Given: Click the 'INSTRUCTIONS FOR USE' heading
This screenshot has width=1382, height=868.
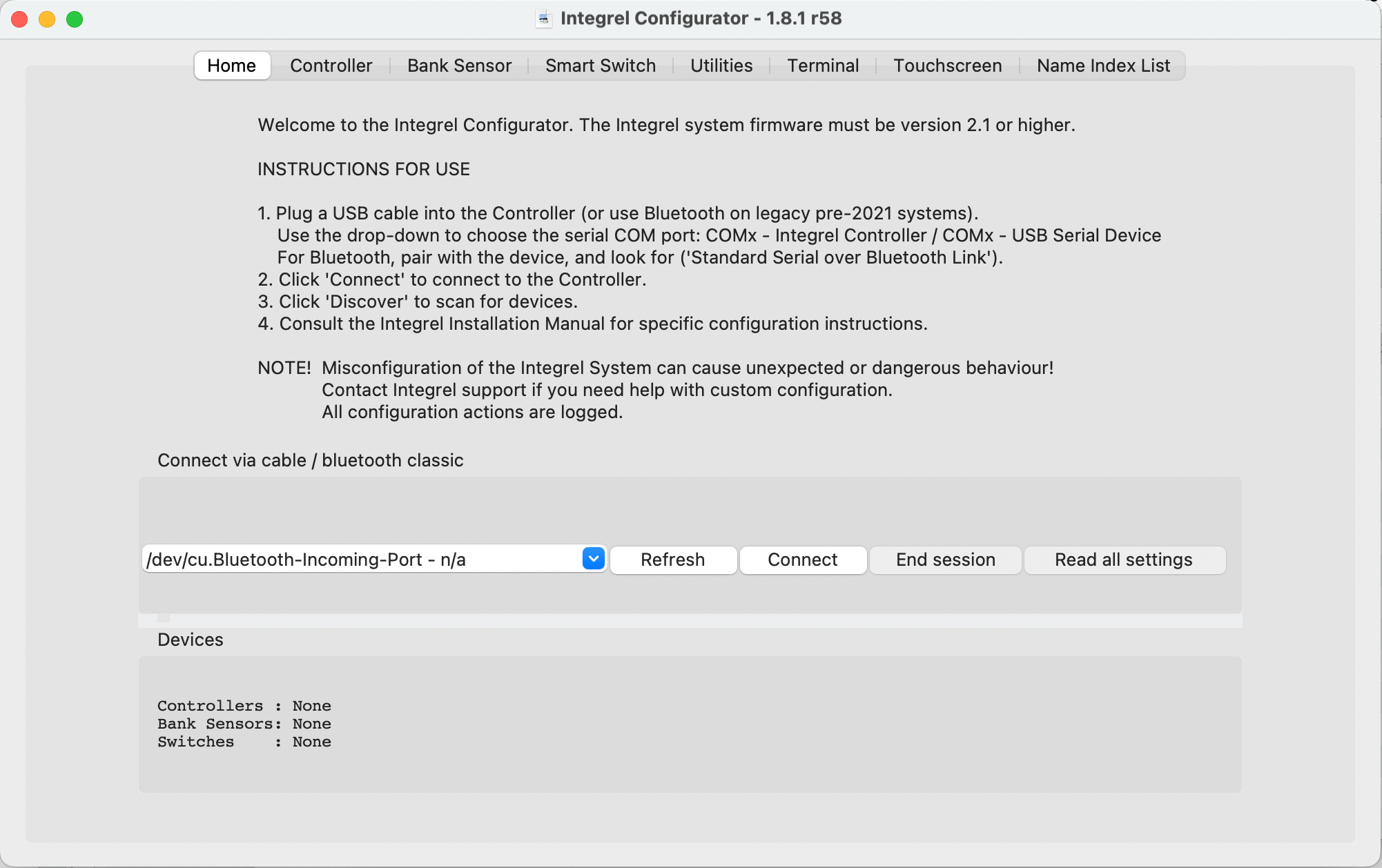Looking at the screenshot, I should pos(364,169).
